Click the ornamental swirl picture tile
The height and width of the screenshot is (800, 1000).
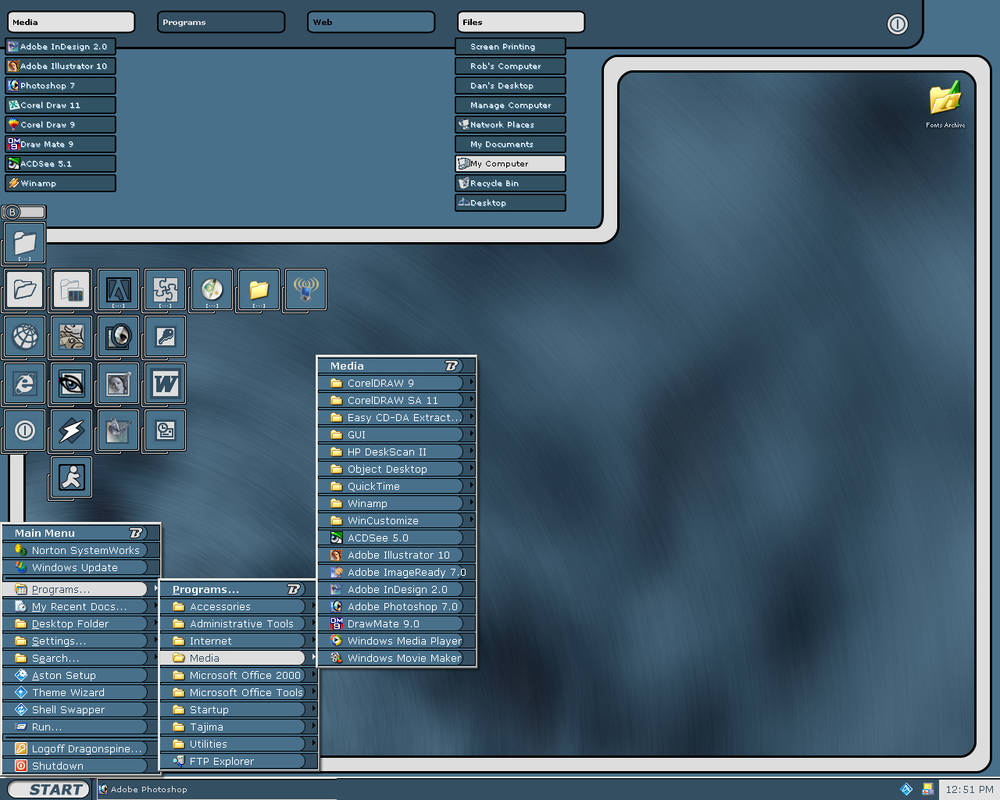(71, 336)
